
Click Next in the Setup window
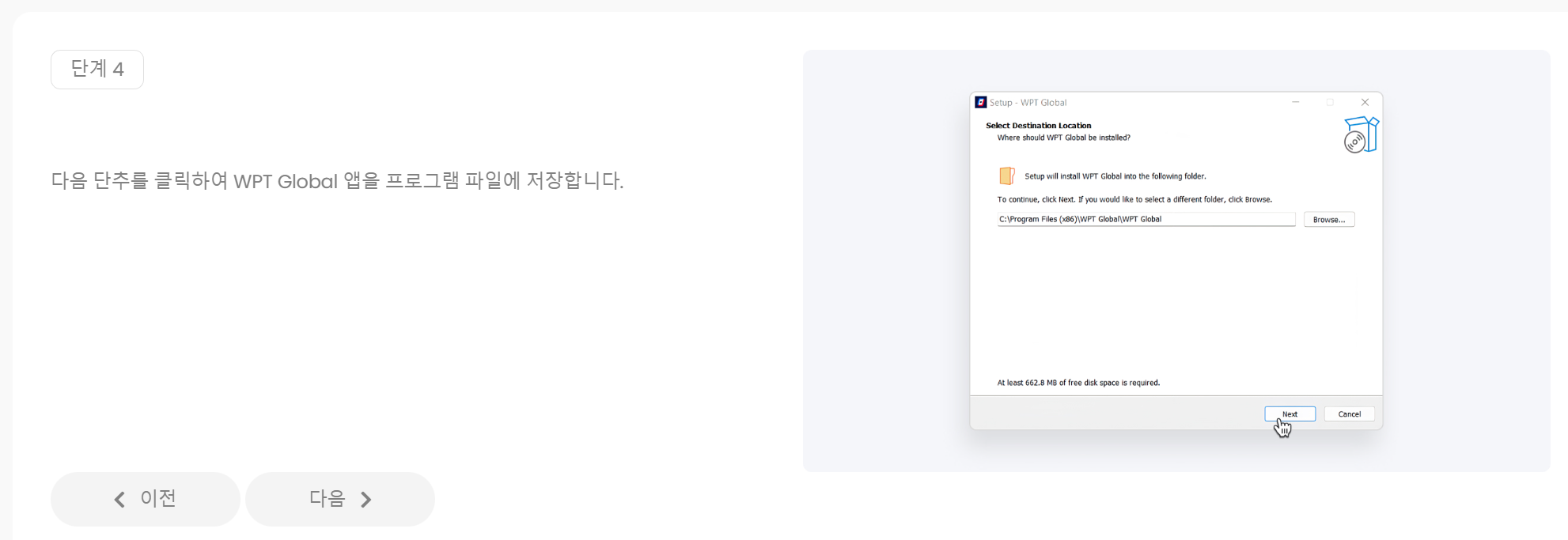tap(1290, 414)
